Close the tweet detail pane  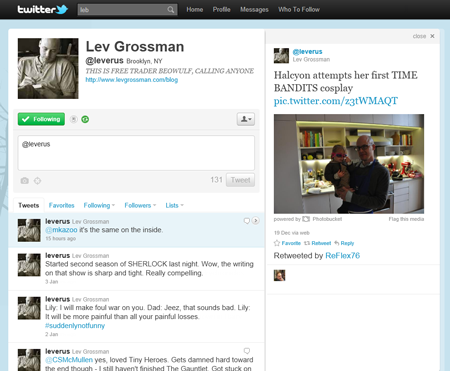click(423, 36)
